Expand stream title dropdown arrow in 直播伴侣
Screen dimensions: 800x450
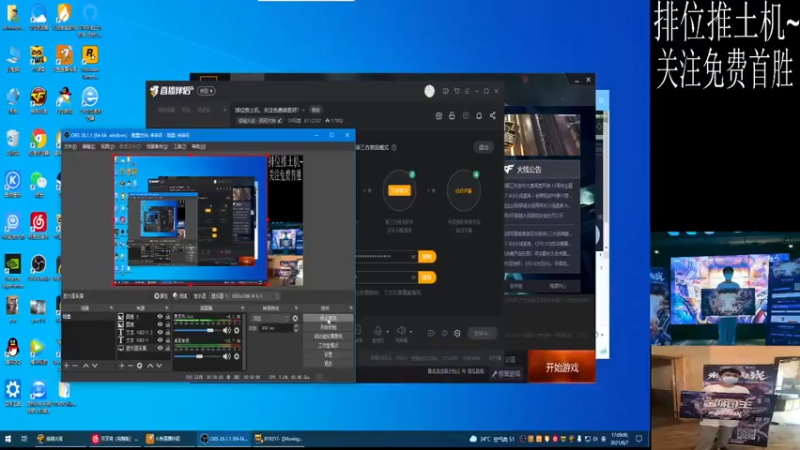click(x=303, y=110)
